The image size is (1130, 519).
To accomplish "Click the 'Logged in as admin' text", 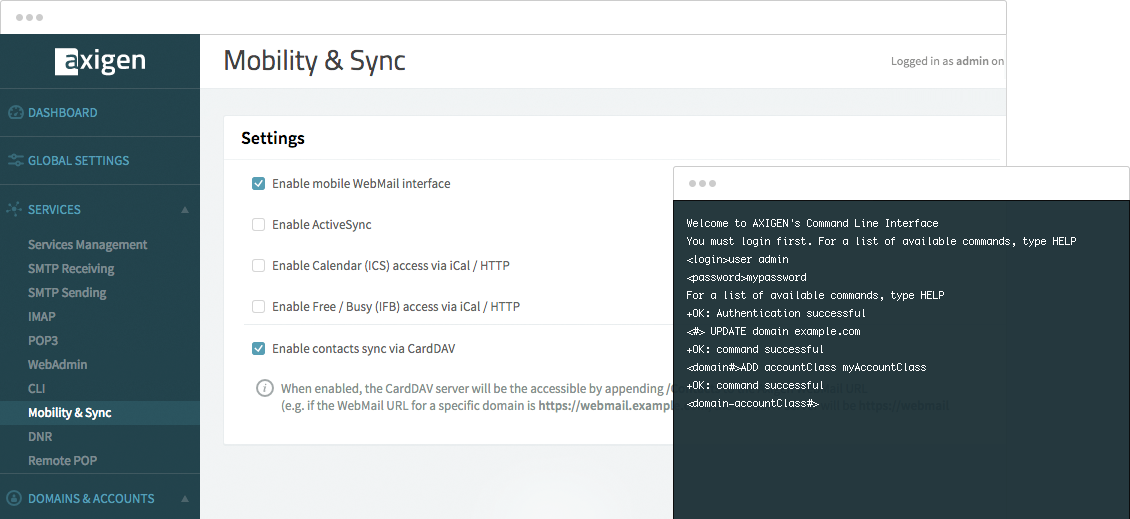I will (x=947, y=61).
